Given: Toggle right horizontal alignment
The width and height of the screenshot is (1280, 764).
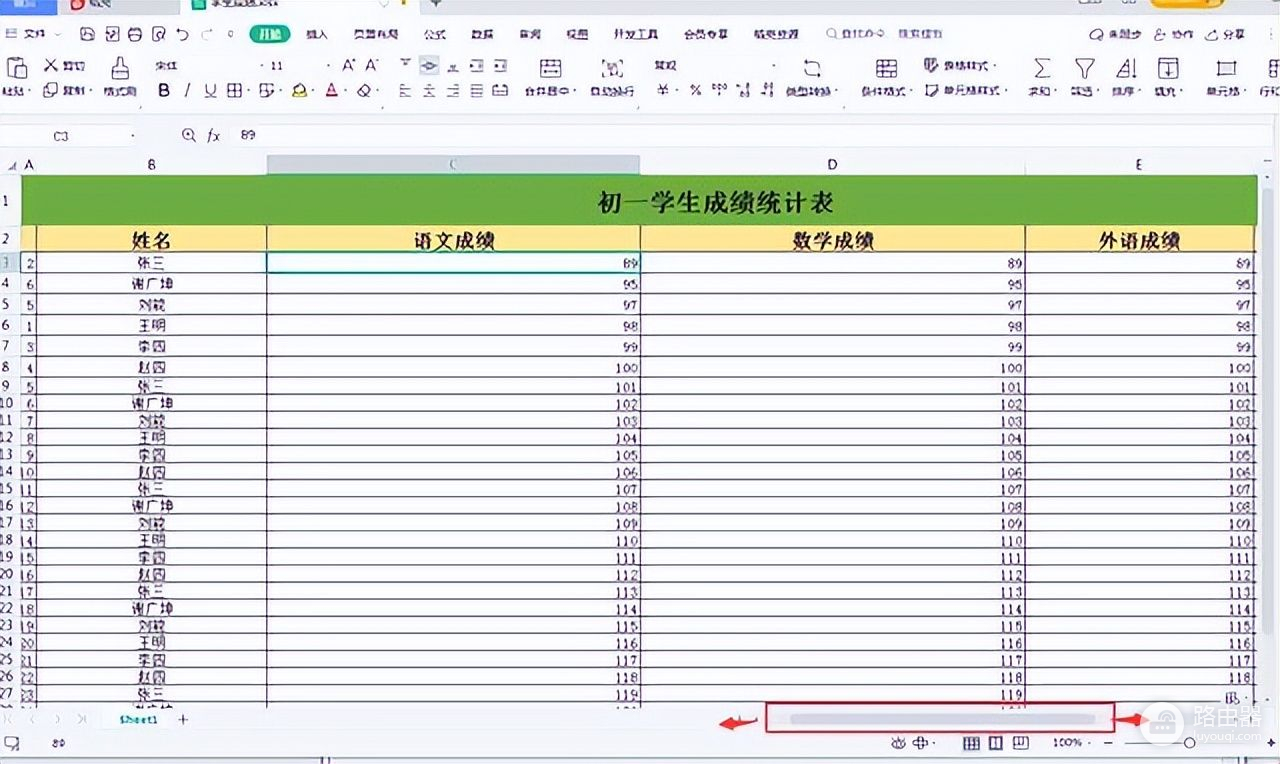Looking at the screenshot, I should pos(452,90).
